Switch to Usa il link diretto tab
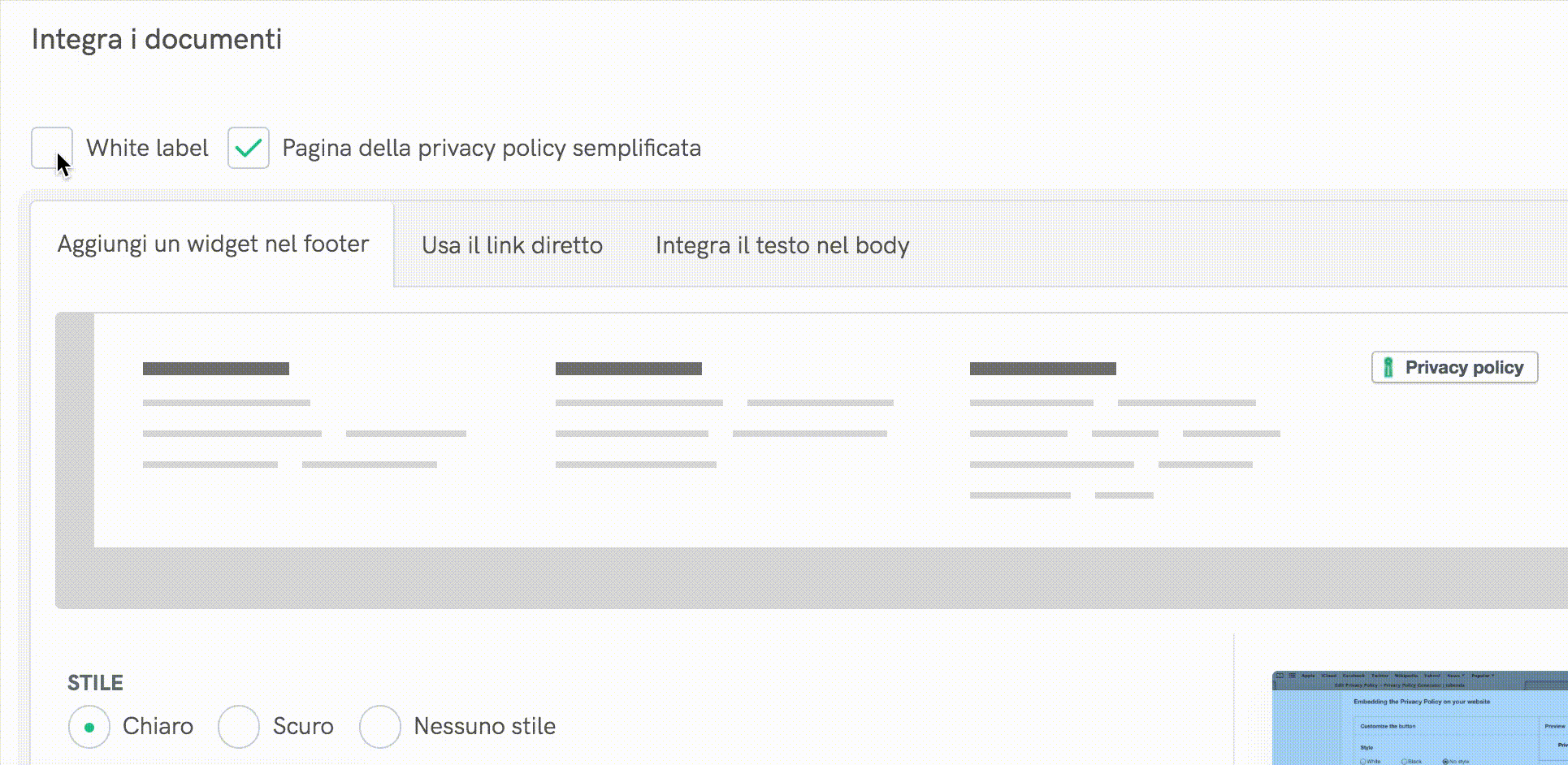This screenshot has height=765, width=1568. click(x=512, y=245)
